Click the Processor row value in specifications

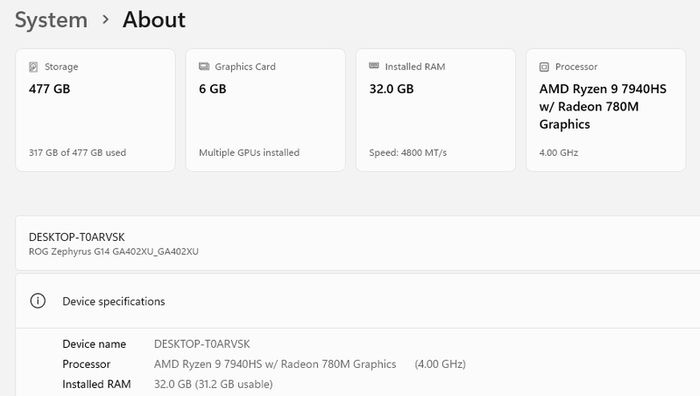(x=310, y=364)
